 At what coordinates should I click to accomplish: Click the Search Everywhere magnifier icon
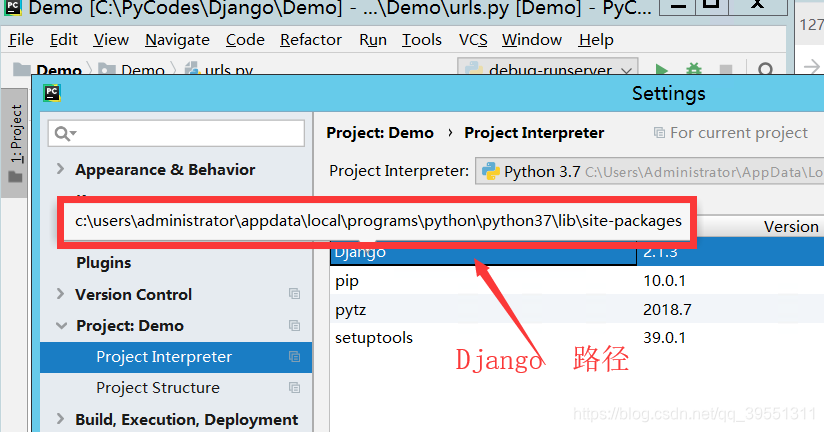pos(766,69)
